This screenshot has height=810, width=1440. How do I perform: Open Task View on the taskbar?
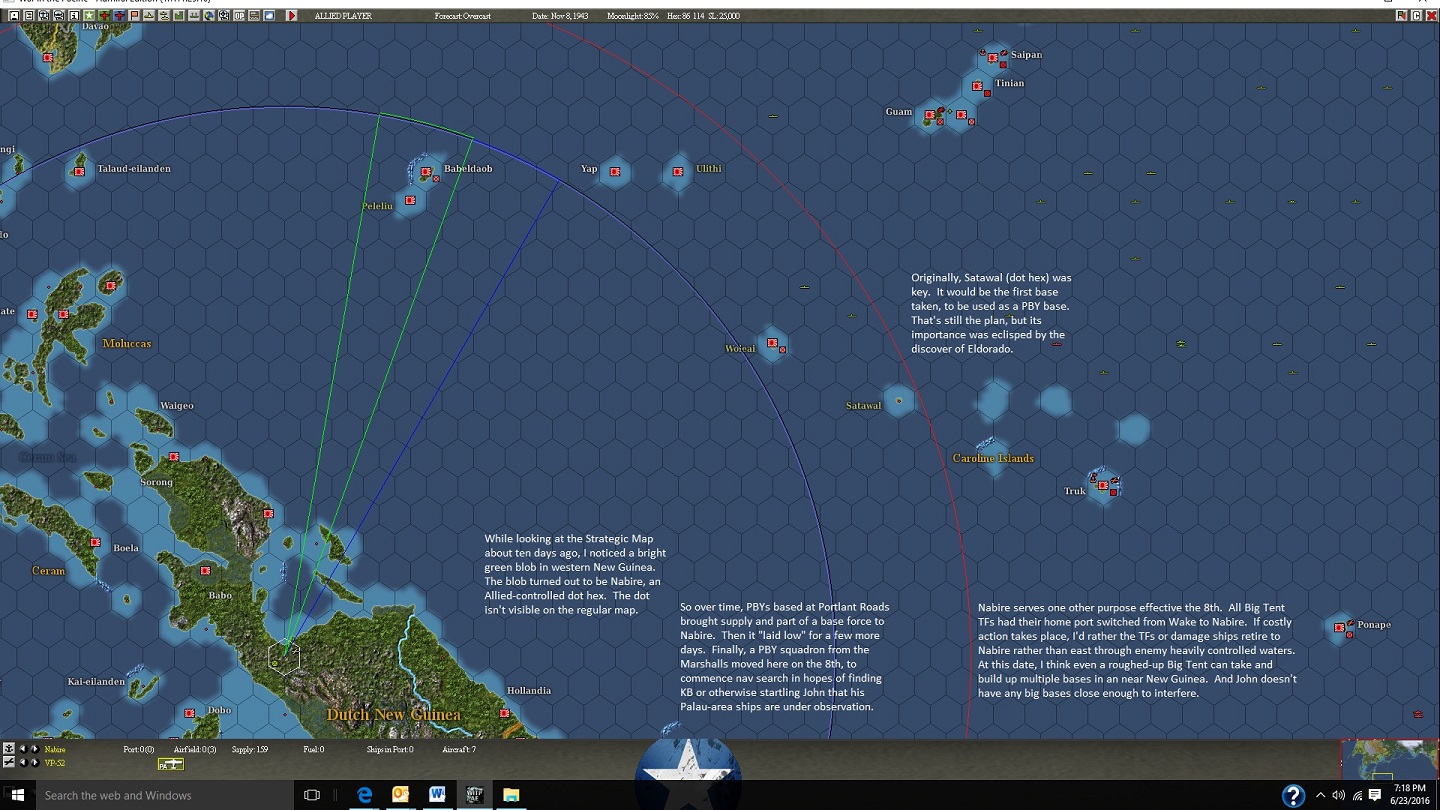click(312, 795)
